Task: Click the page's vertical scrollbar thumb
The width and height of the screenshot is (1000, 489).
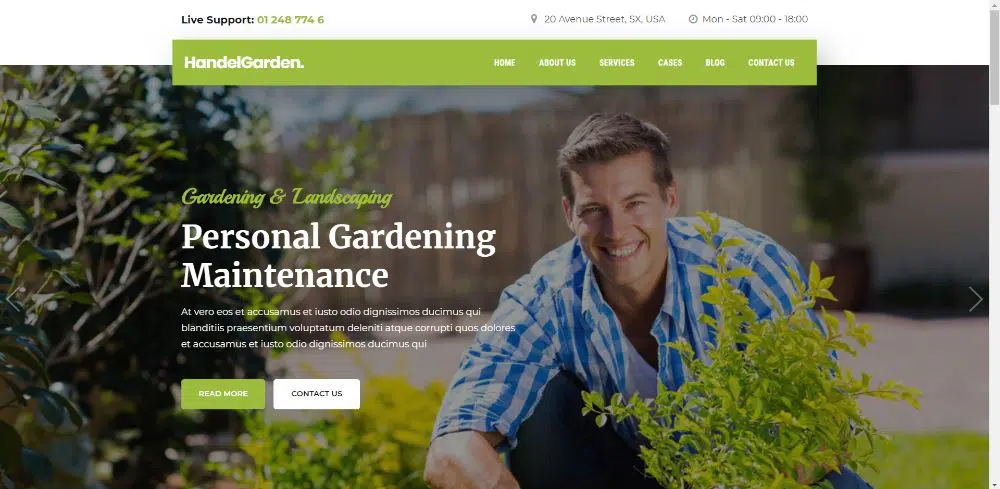Action: (x=994, y=57)
